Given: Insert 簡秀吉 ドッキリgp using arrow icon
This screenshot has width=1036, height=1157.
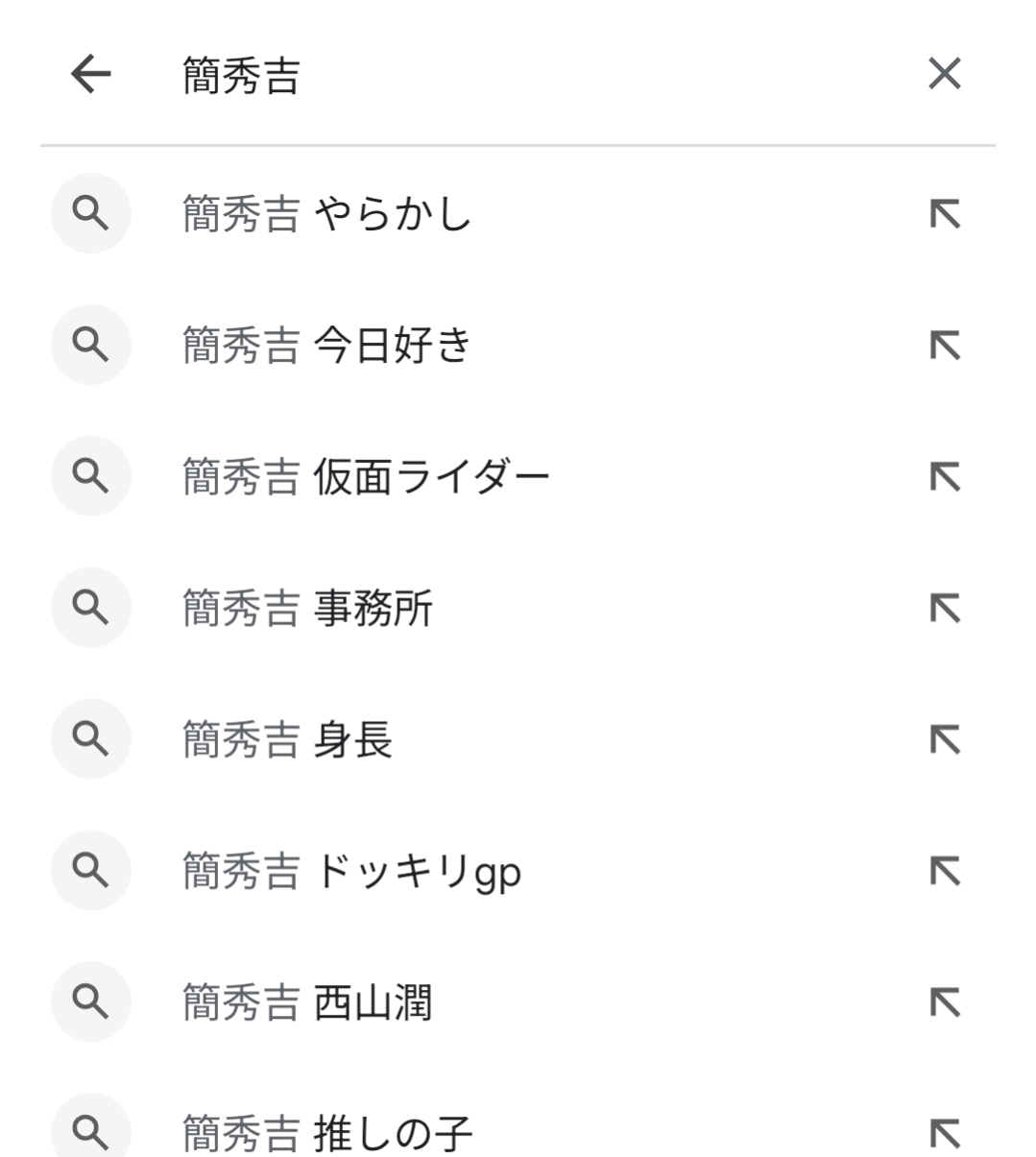Looking at the screenshot, I should click(x=945, y=871).
